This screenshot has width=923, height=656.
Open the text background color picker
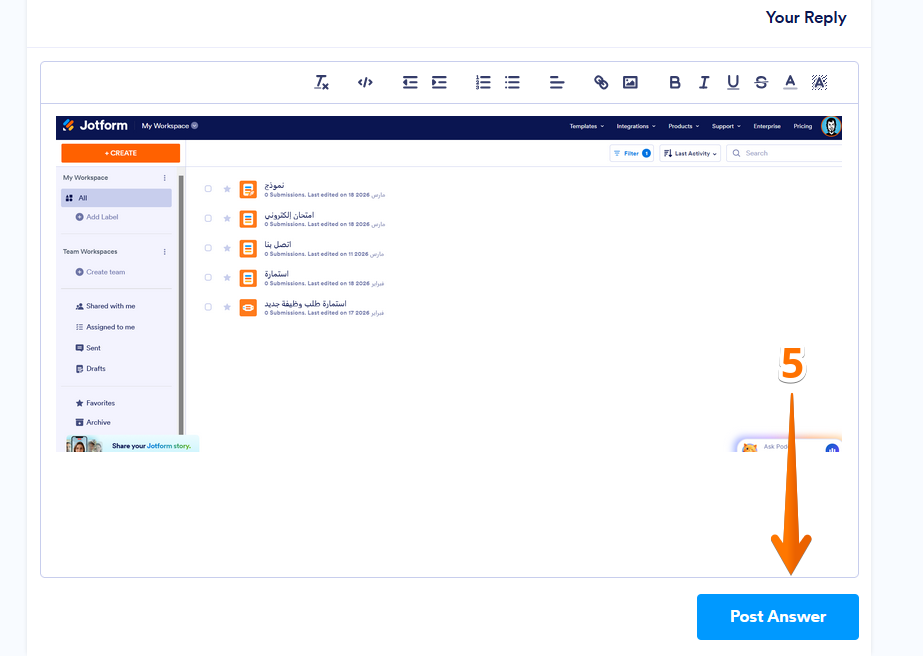(x=819, y=82)
